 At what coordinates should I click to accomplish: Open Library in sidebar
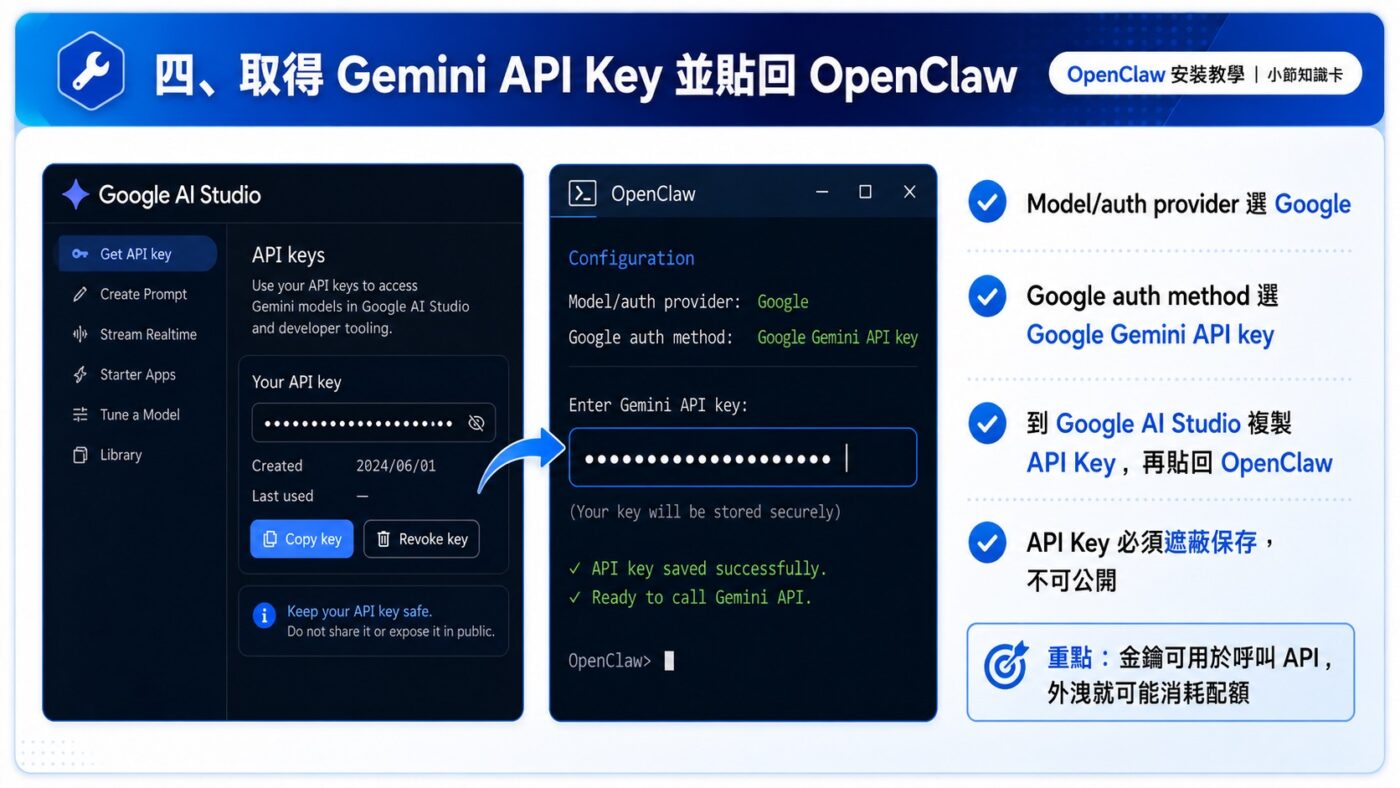pos(120,454)
